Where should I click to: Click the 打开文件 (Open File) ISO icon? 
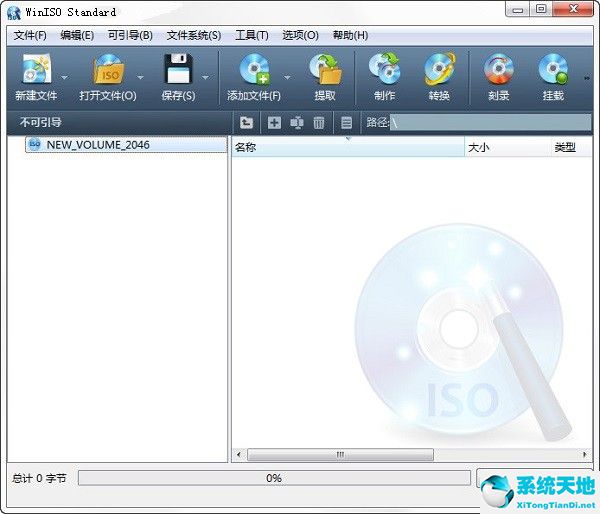[x=107, y=70]
